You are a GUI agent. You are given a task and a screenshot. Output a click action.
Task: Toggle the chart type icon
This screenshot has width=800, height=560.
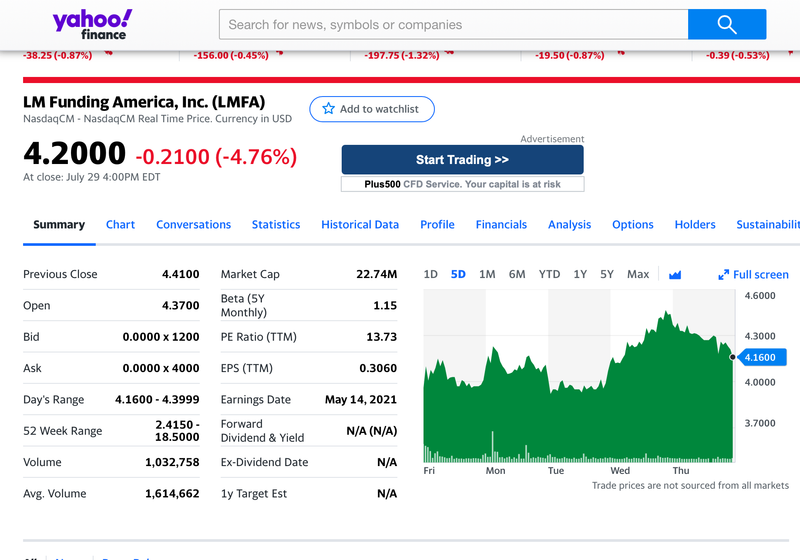[x=674, y=274]
